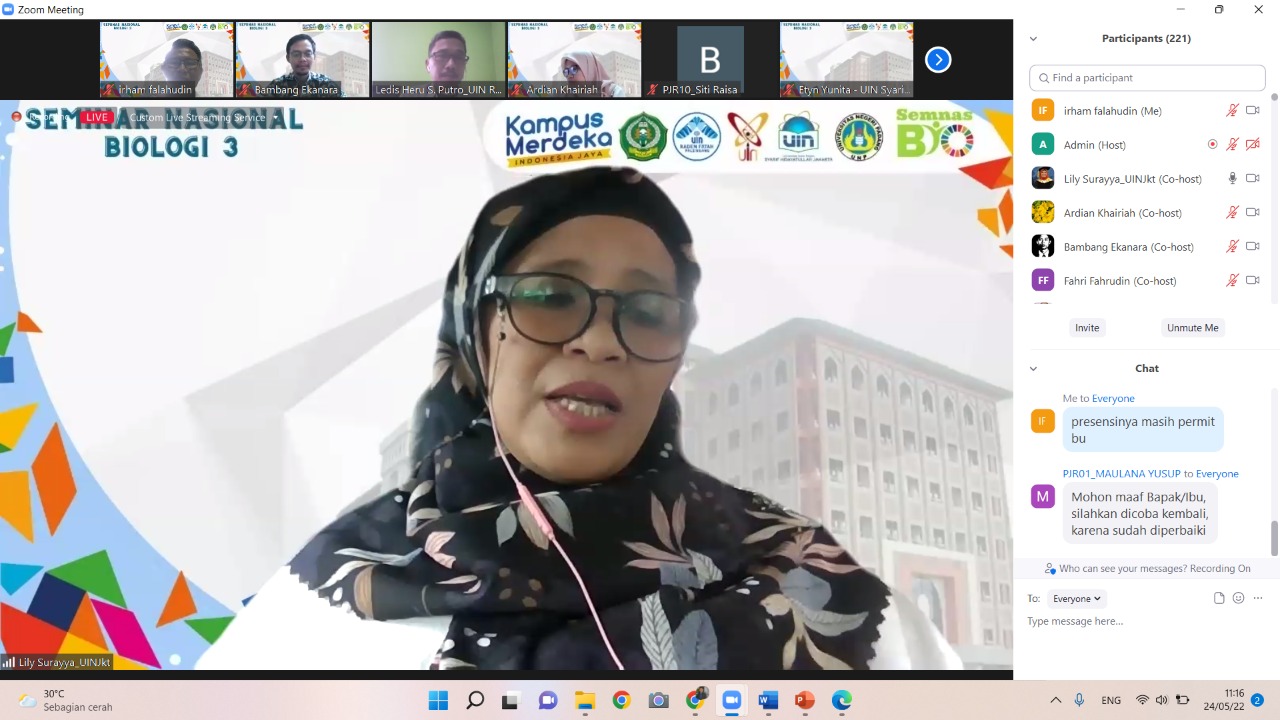1280x720 pixels.
Task: Click the chat panel scrollbar
Action: pos(1274,538)
